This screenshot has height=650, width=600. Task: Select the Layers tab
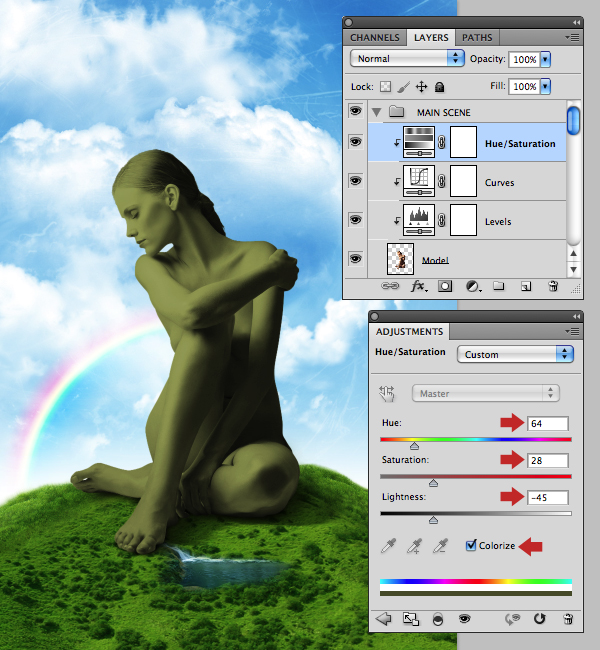click(x=431, y=38)
